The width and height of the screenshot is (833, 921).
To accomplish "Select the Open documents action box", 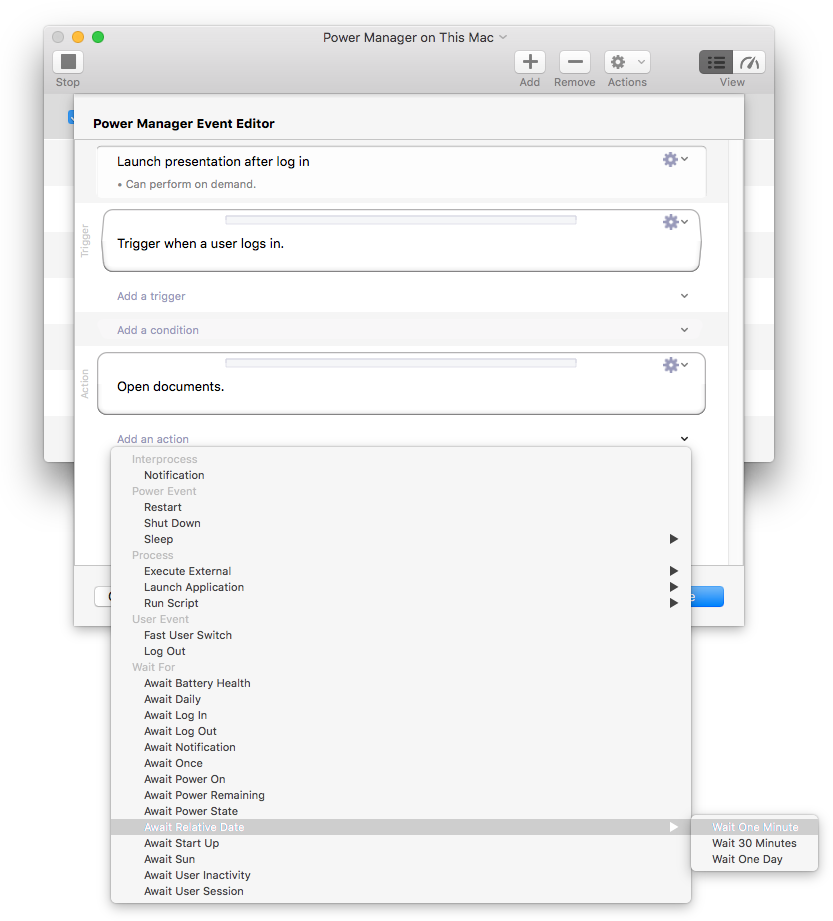I will click(x=401, y=384).
